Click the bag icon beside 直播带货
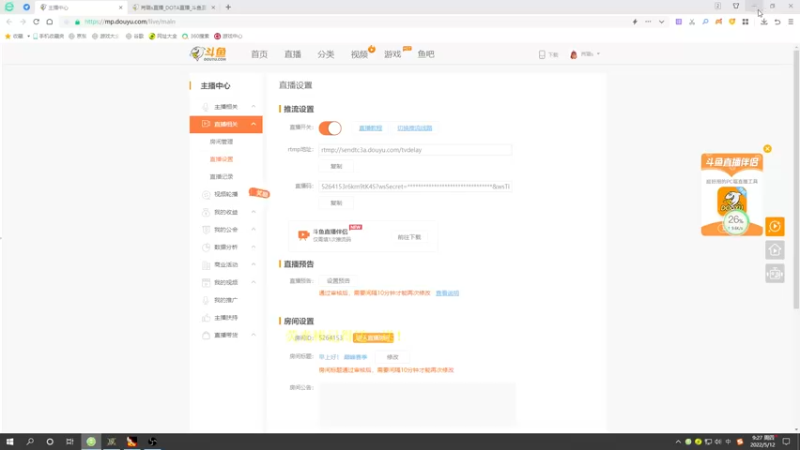Viewport: 800px width, 450px height. 206,335
